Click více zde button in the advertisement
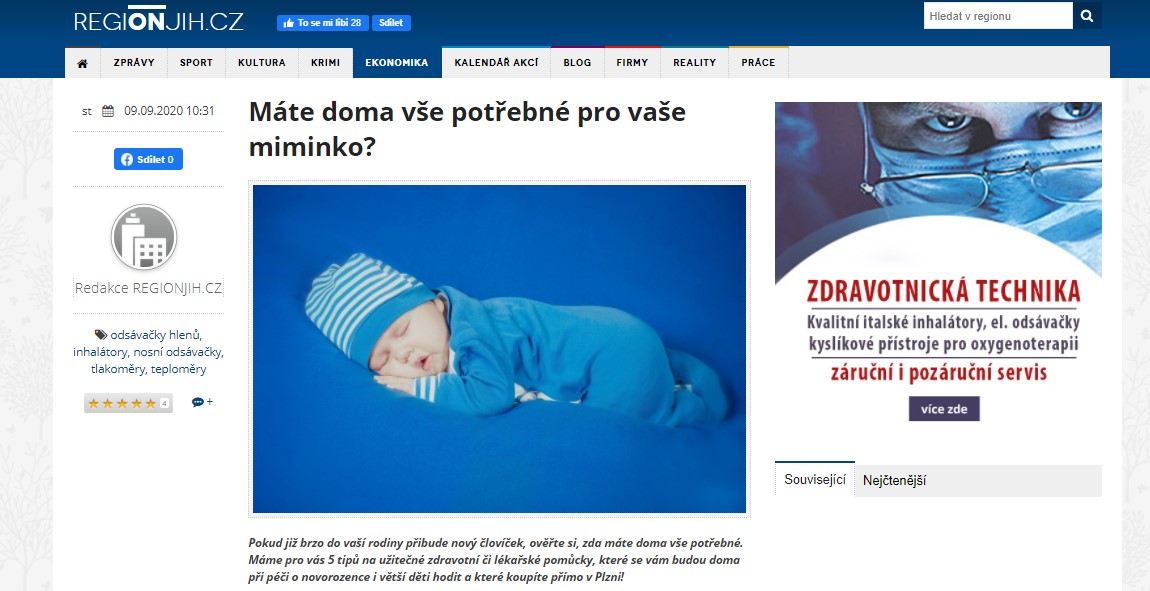Viewport: 1150px width, 591px height. coord(944,409)
